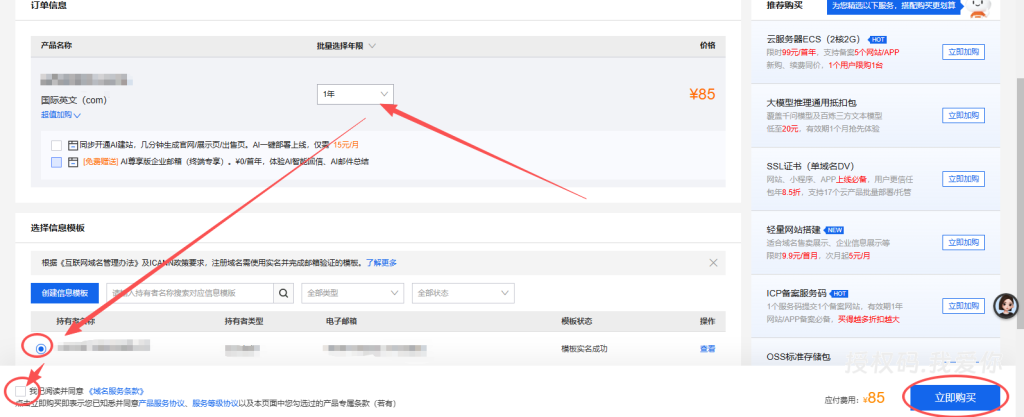Add 大模型推理通用抵扣包 with 立即加购
The height and width of the screenshot is (417, 1024).
pyautogui.click(x=963, y=116)
